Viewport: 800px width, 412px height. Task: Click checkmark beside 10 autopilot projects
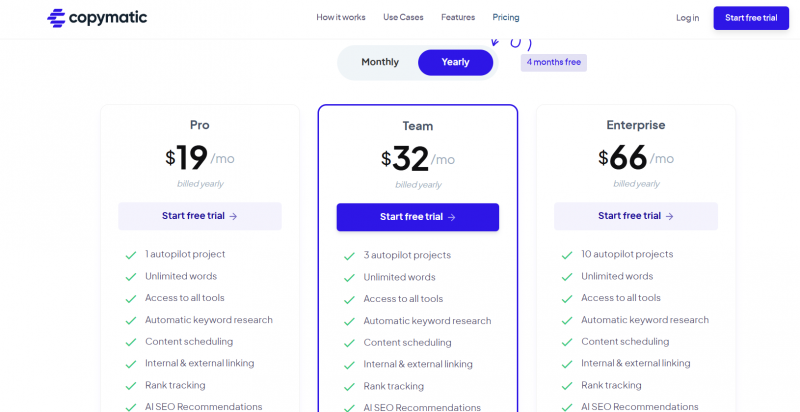click(567, 255)
